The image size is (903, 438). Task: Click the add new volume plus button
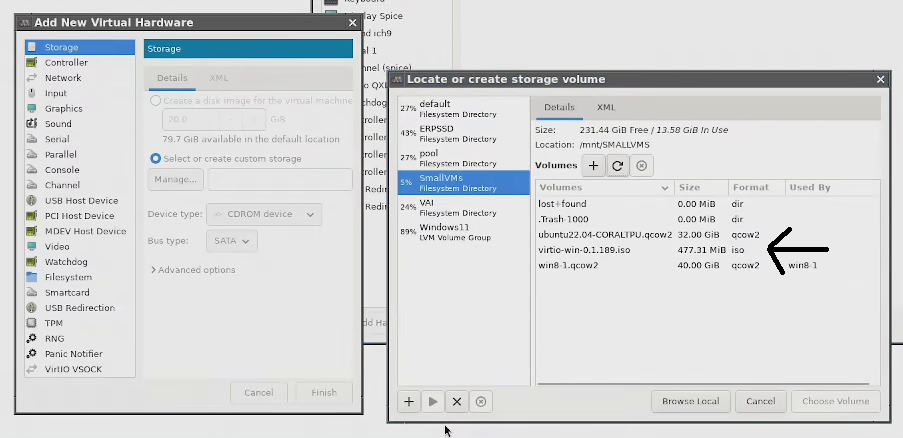point(593,166)
